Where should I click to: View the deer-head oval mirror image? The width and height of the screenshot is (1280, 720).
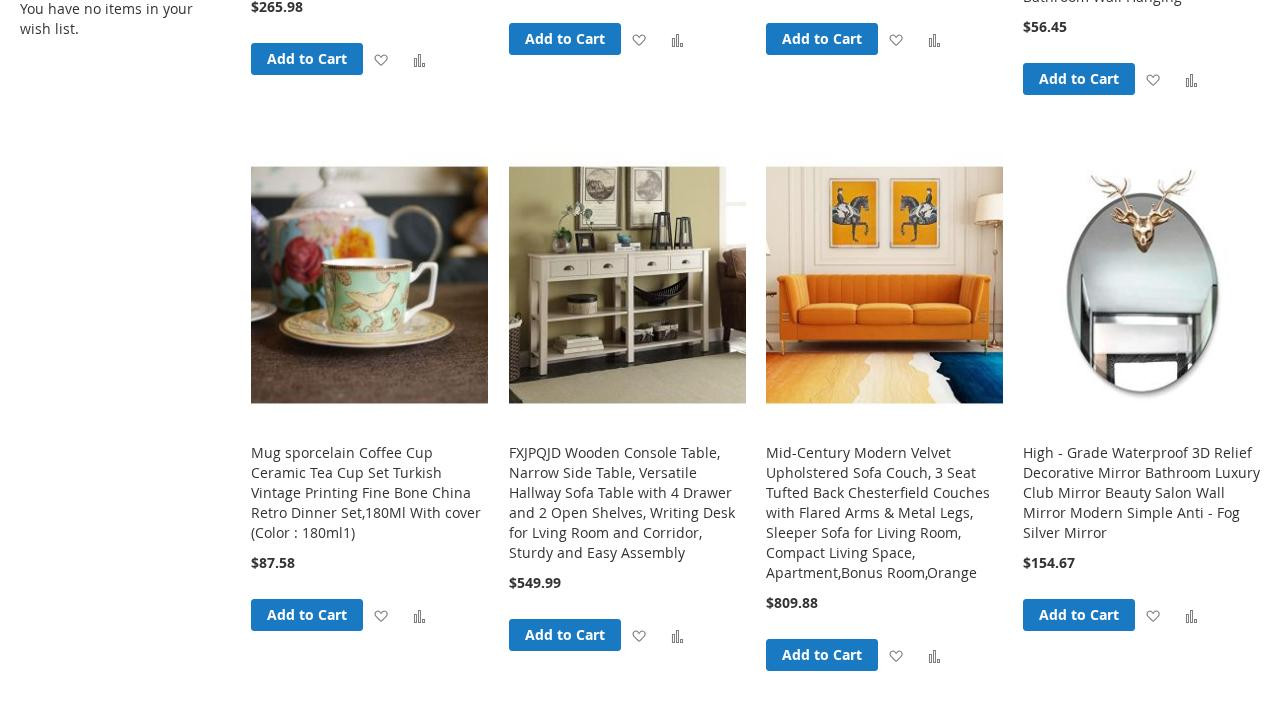pos(1141,285)
